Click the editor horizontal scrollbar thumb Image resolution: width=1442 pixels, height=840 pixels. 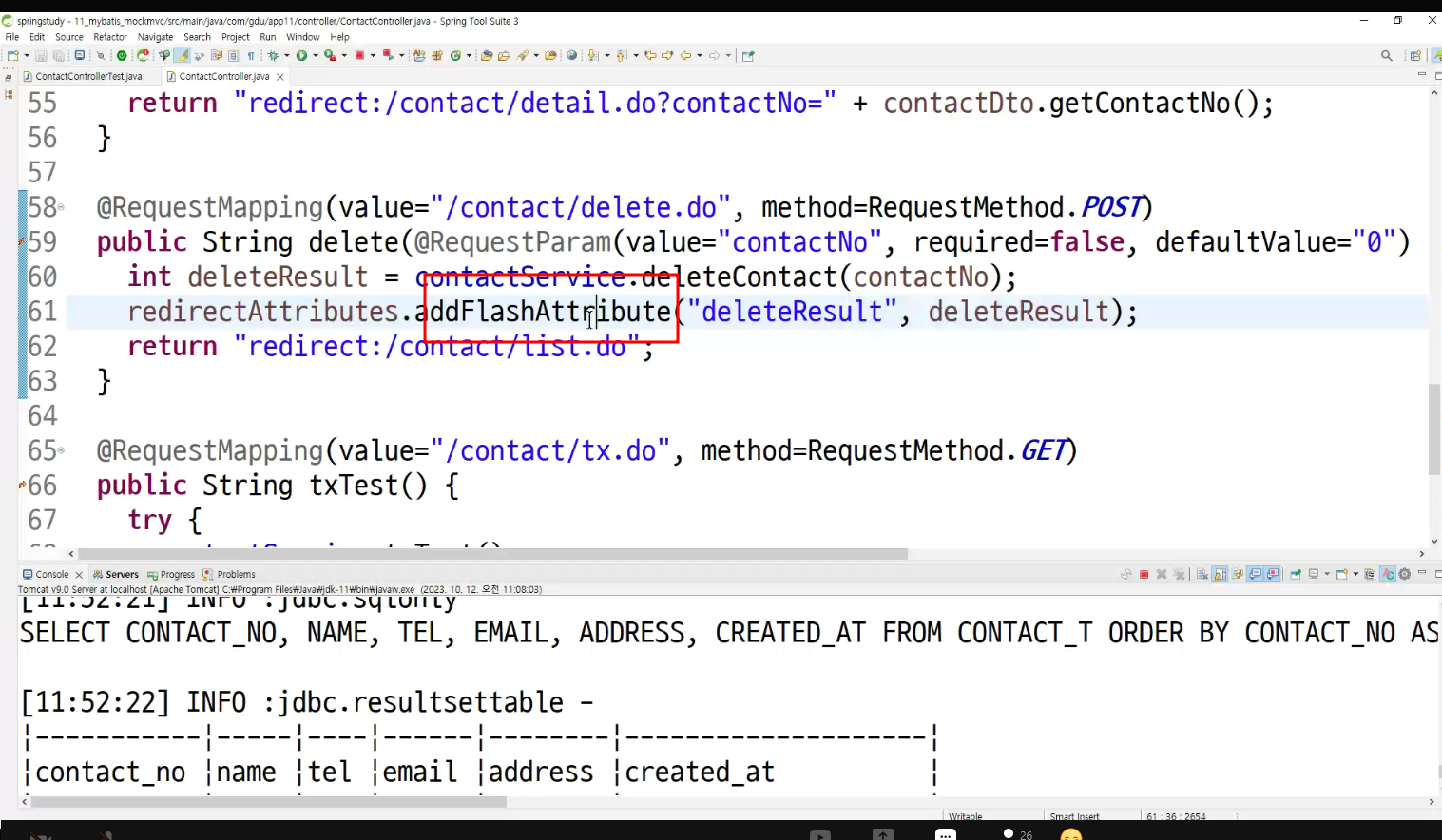[492, 554]
